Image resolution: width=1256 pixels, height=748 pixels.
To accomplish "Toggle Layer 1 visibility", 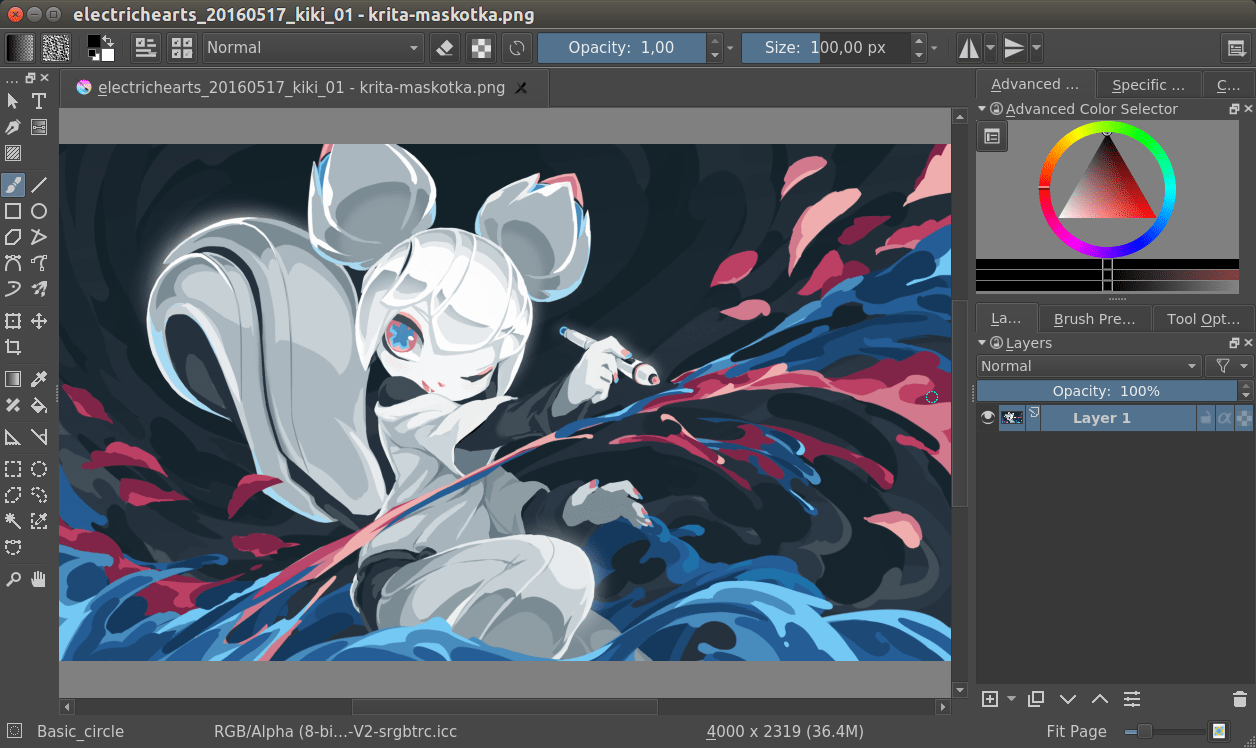I will [x=988, y=417].
